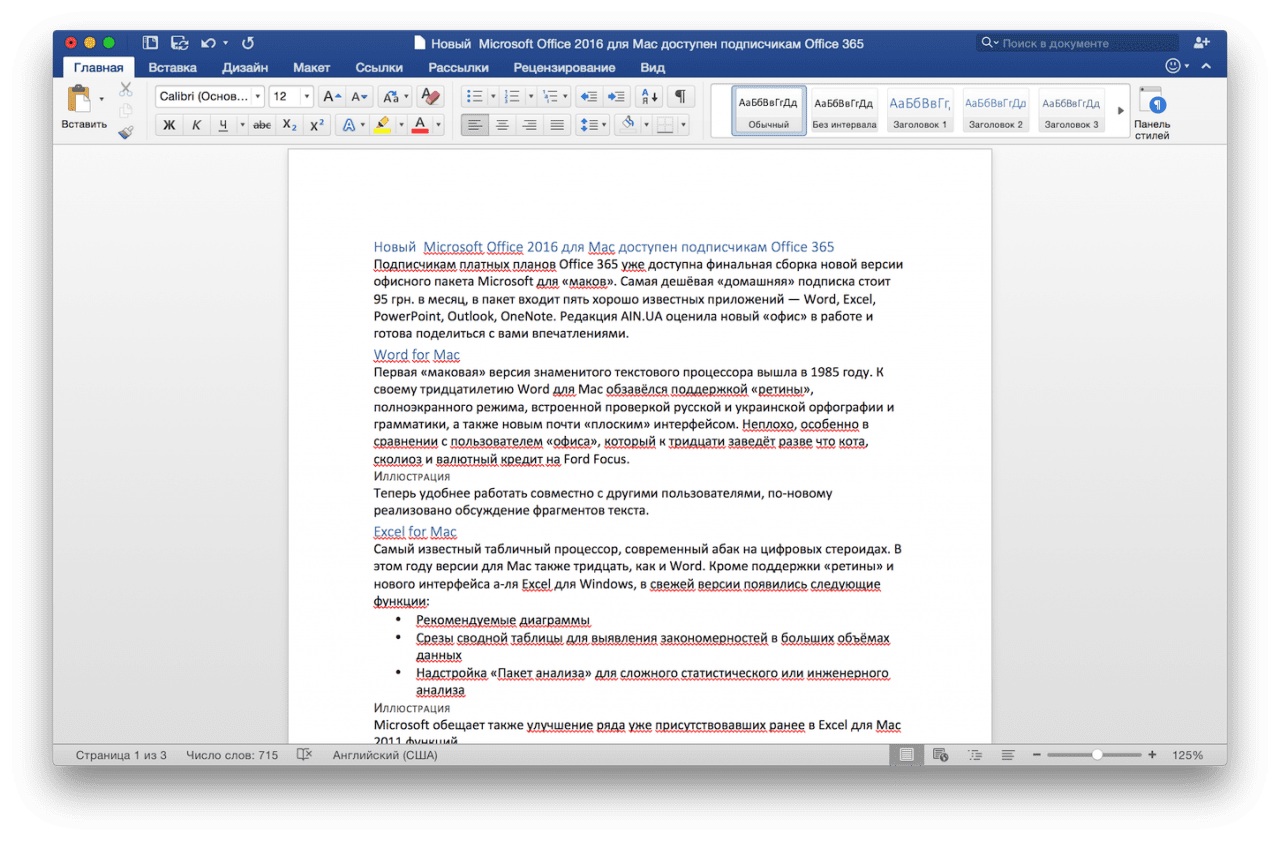Click the format painter brush icon
The height and width of the screenshot is (841, 1280).
(x=126, y=131)
